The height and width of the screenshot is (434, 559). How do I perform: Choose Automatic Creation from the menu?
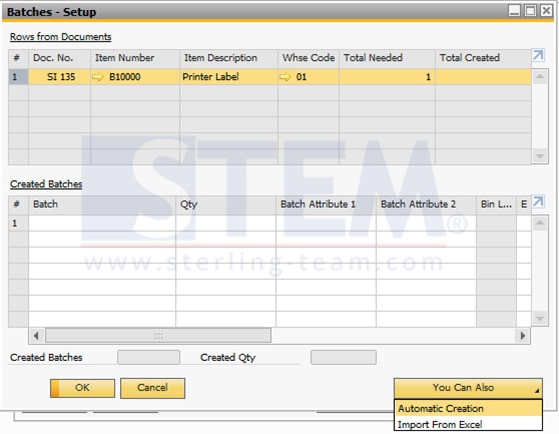pyautogui.click(x=468, y=408)
